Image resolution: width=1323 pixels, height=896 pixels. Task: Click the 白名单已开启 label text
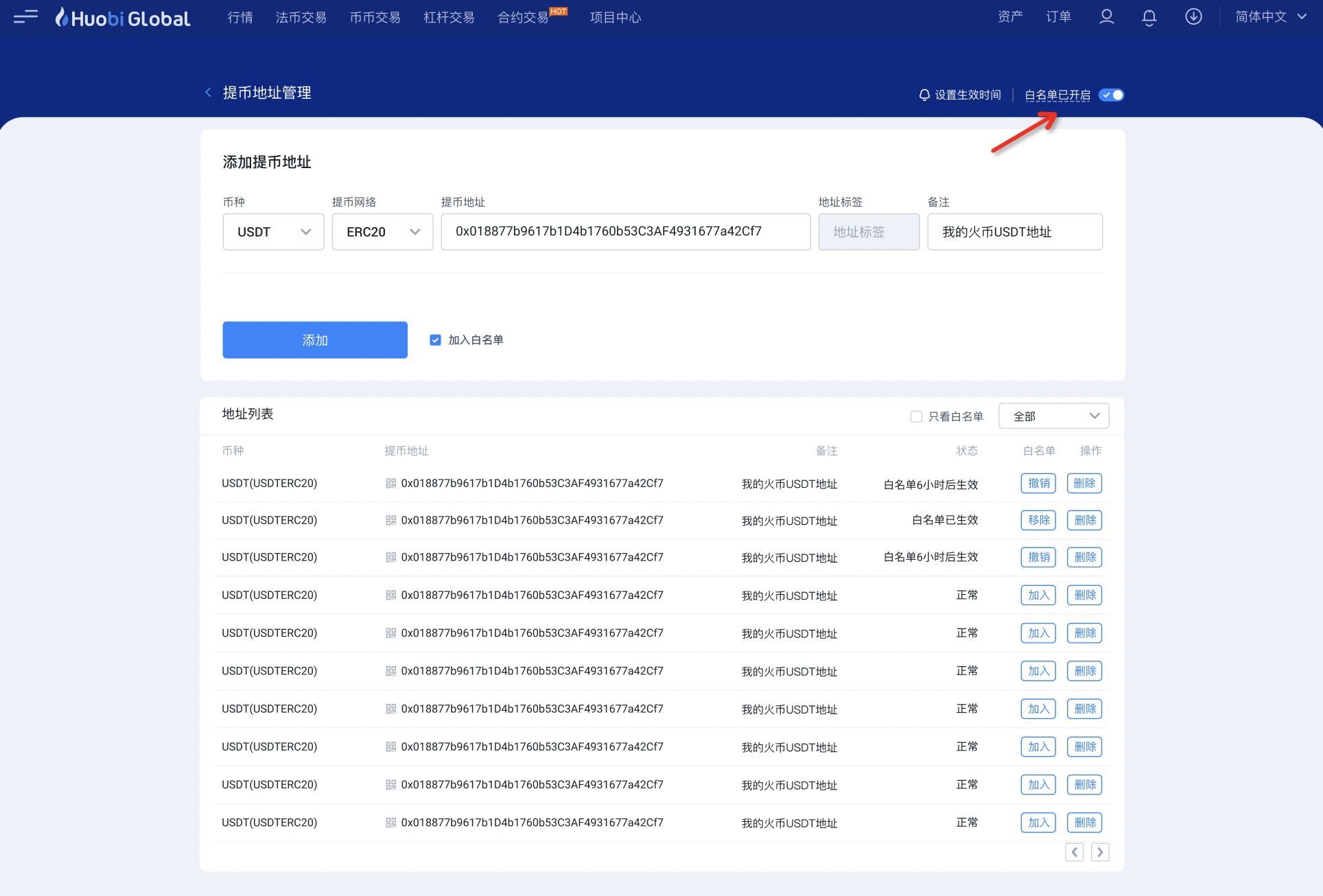(x=1057, y=95)
